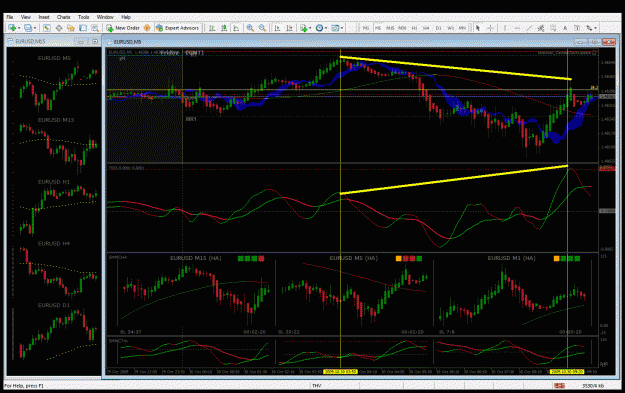
Task: Switch to M1 timeframe
Action: pyautogui.click(x=366, y=28)
